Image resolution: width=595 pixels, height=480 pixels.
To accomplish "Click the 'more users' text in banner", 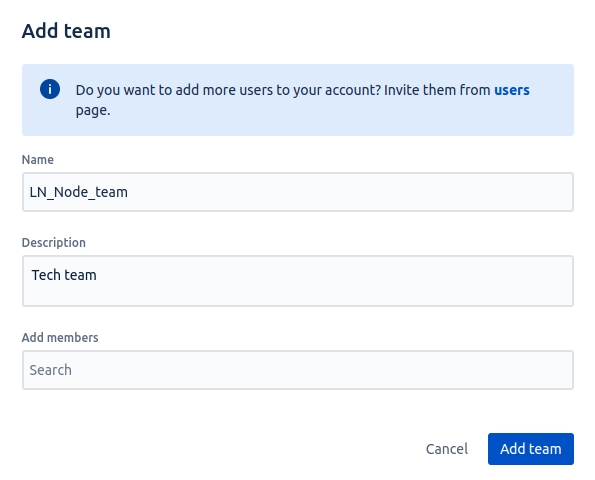I will [x=238, y=90].
